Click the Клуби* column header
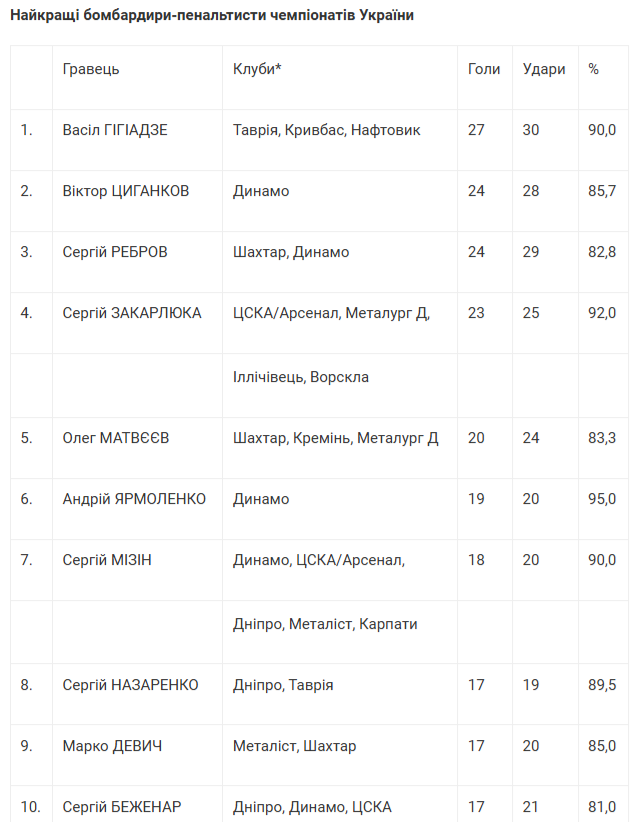 tap(257, 69)
